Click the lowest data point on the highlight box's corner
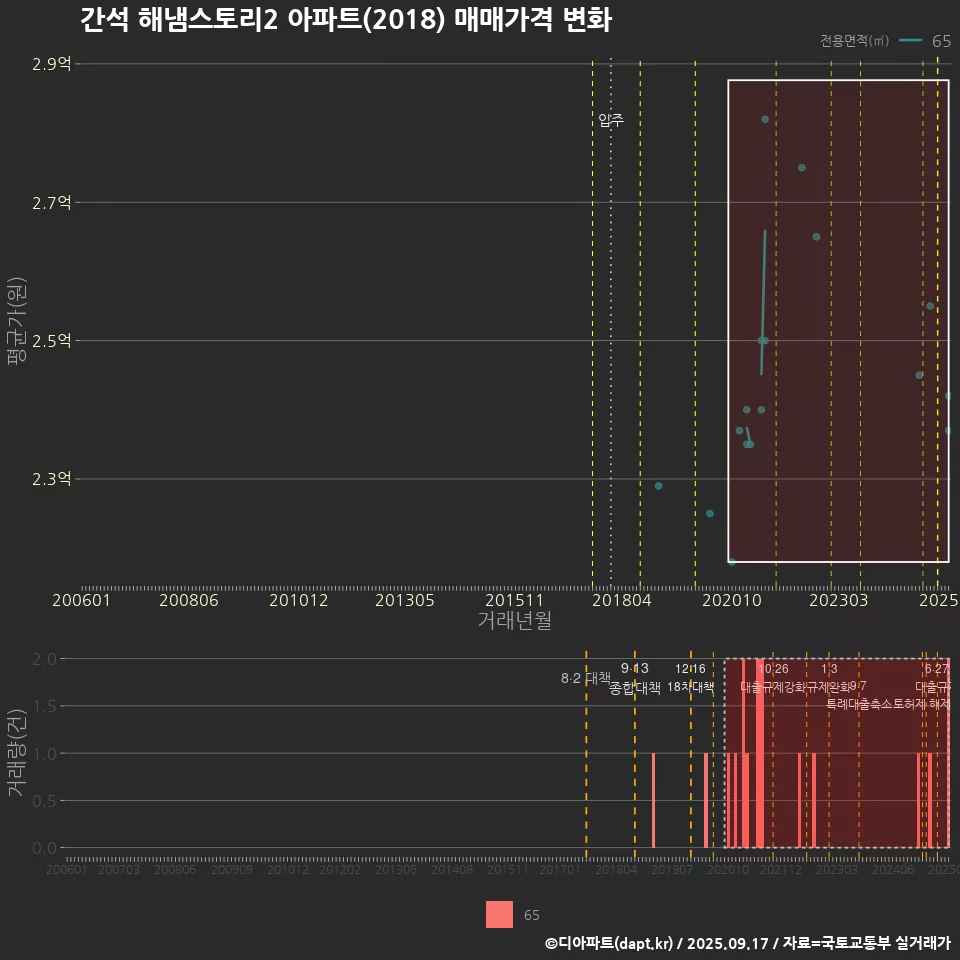The width and height of the screenshot is (960, 960). coord(732,561)
